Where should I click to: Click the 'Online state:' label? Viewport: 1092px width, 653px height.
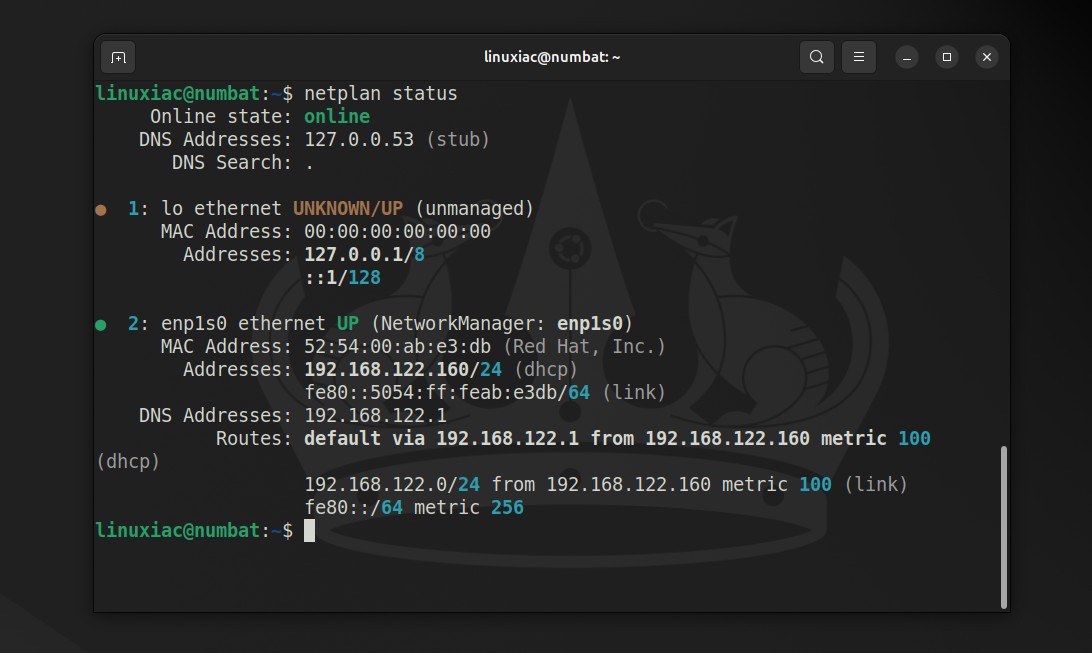point(221,116)
